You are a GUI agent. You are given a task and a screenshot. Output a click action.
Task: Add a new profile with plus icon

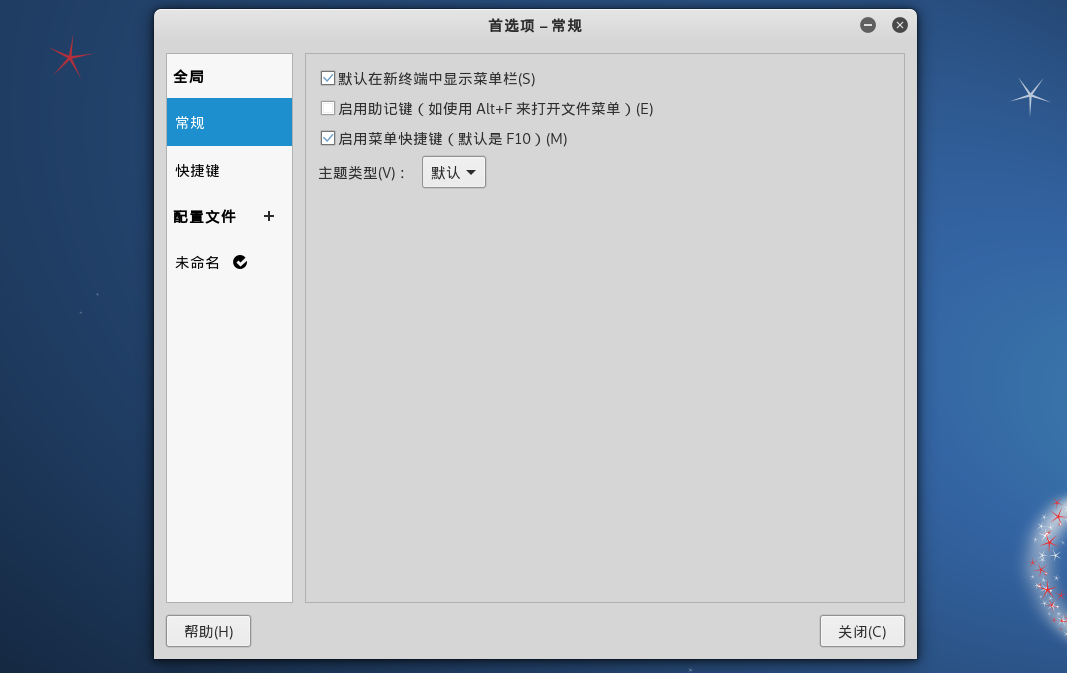[269, 216]
